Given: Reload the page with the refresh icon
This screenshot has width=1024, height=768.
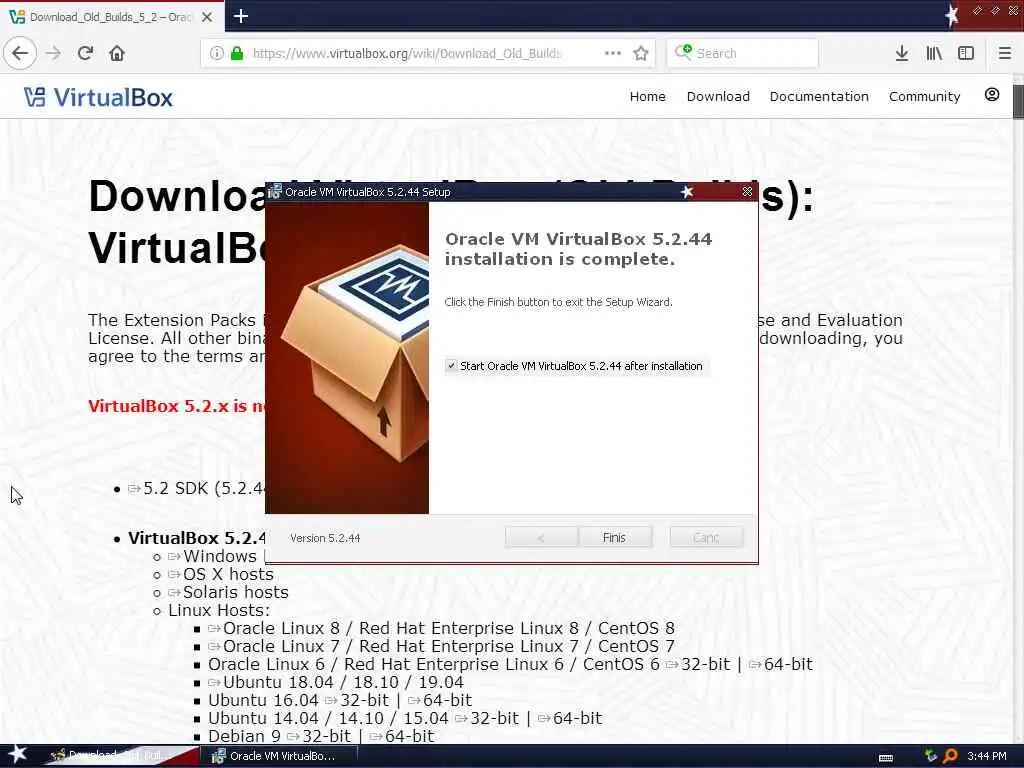Looking at the screenshot, I should tap(86, 53).
